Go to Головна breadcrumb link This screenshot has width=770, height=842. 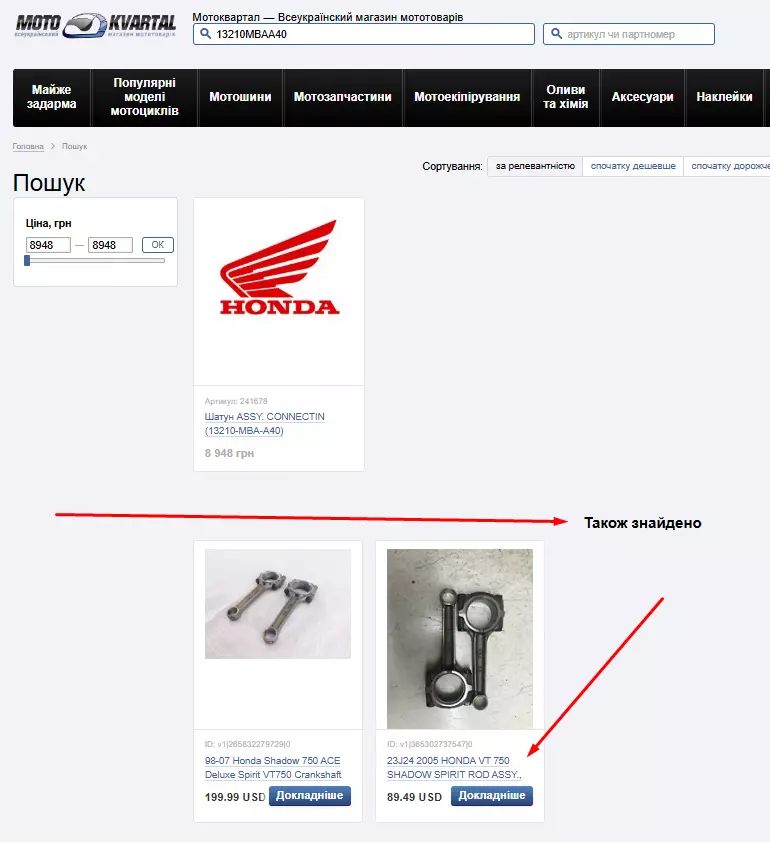[x=28, y=146]
